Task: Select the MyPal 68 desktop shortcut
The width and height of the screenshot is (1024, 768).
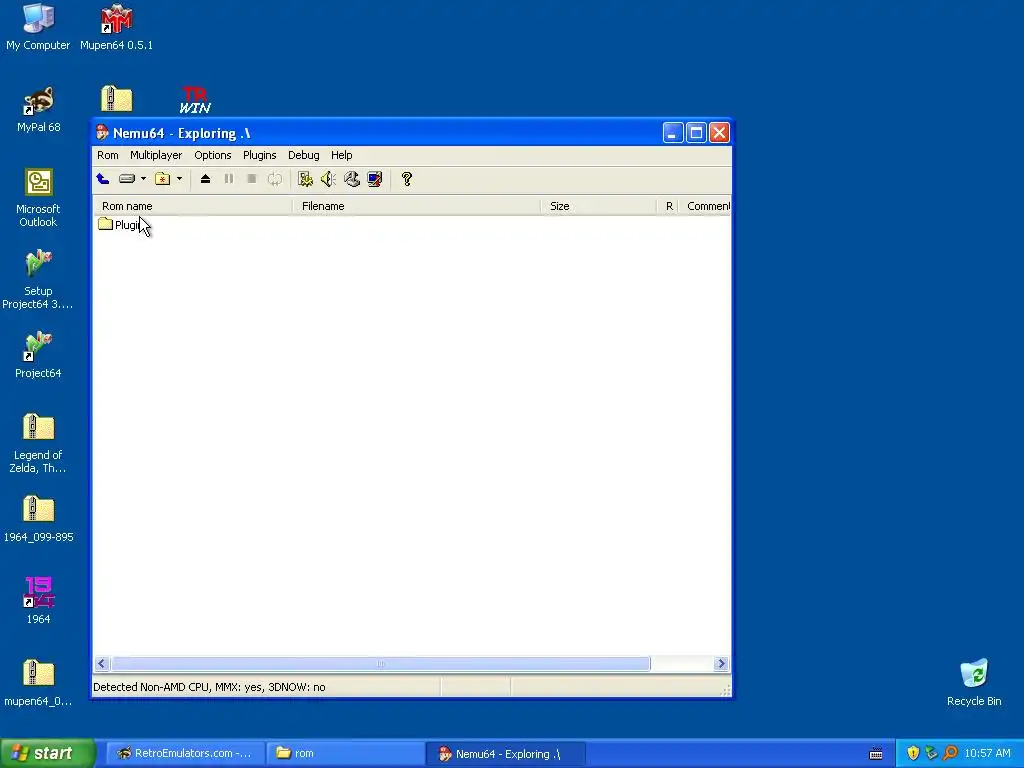Action: point(38,109)
